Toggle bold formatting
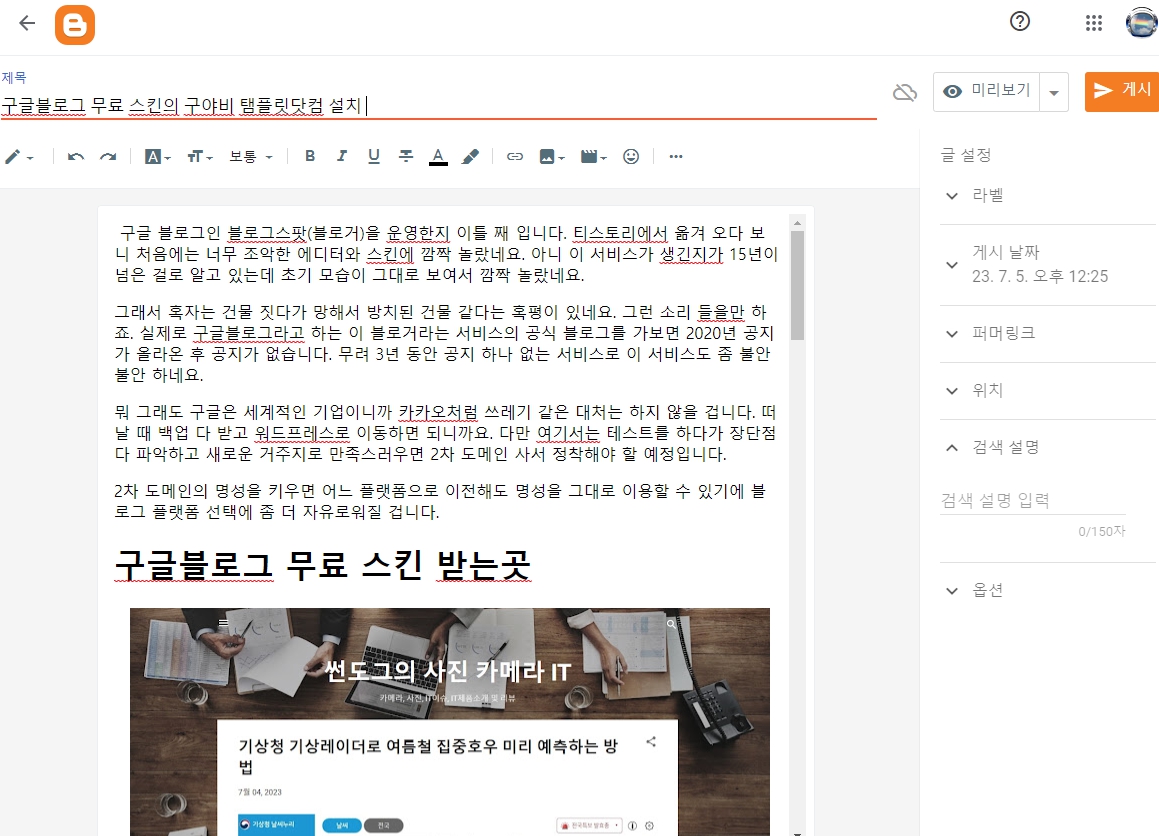 (x=310, y=156)
